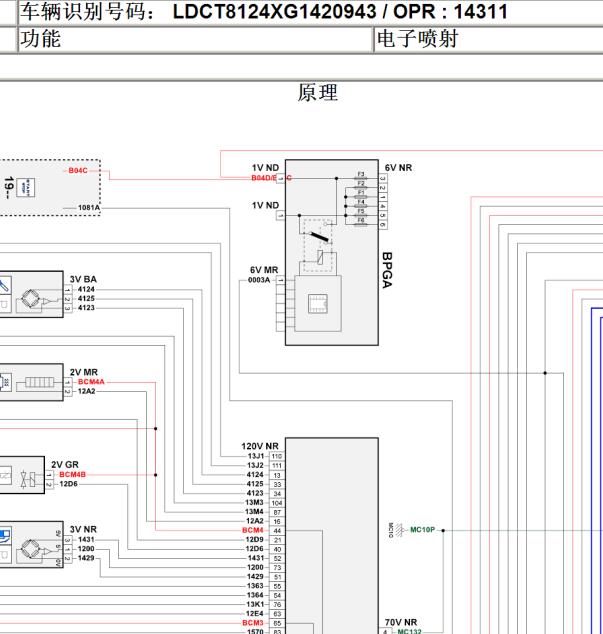Select connector label 70V NR
The image size is (603, 634).
(401, 623)
